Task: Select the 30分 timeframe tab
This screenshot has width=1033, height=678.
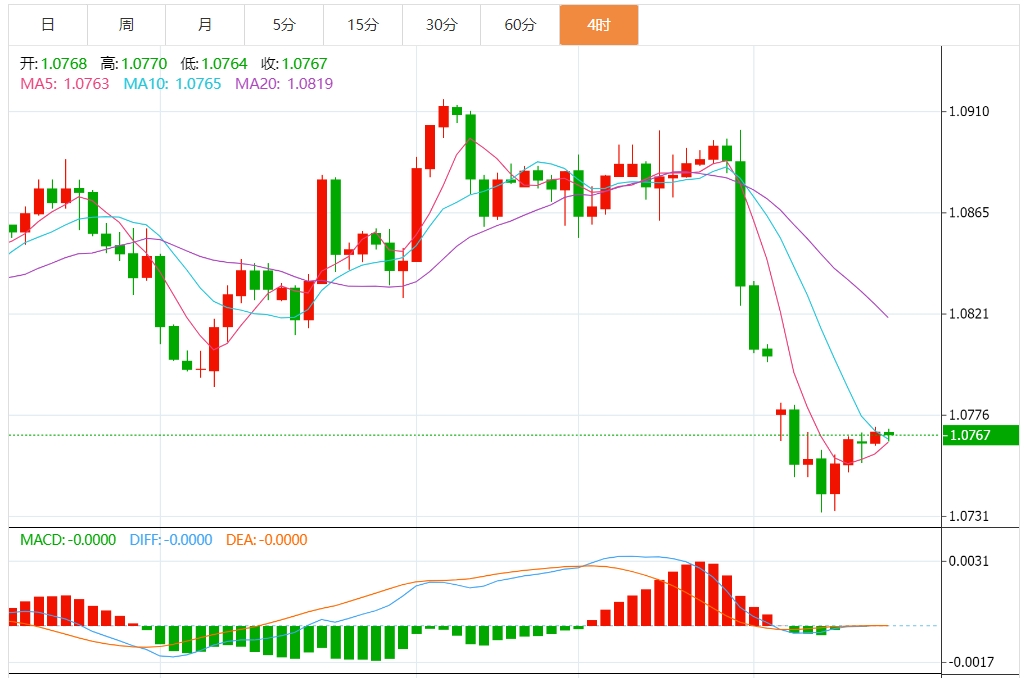Action: click(441, 25)
